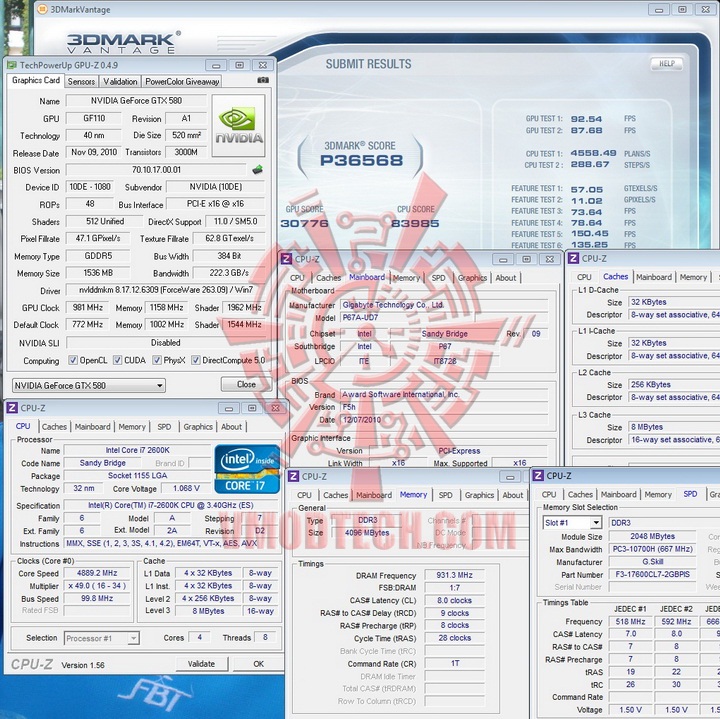Open Graphics tab in CPU-Z Processor window
This screenshot has width=720, height=719.
click(198, 427)
